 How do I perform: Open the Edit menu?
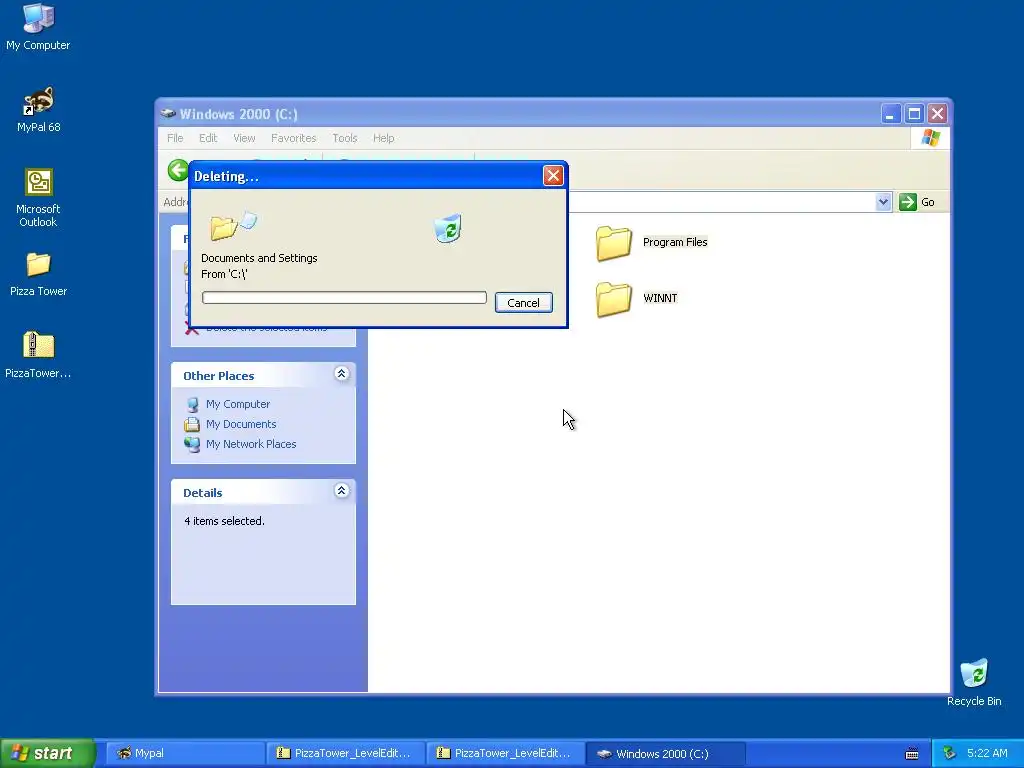coord(208,138)
